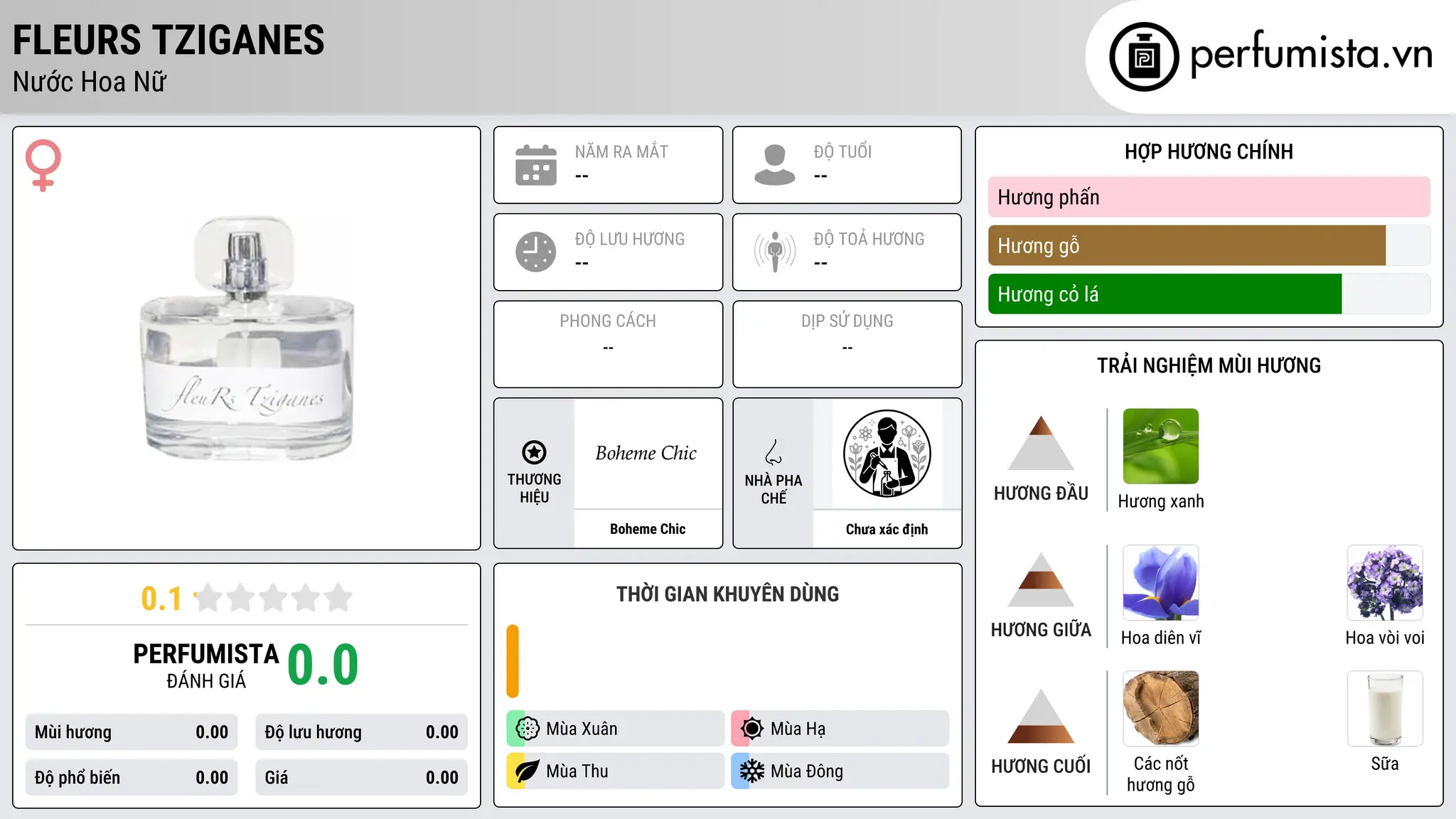
Task: Open the Hoa vòi voi flower image
Action: [x=1385, y=583]
